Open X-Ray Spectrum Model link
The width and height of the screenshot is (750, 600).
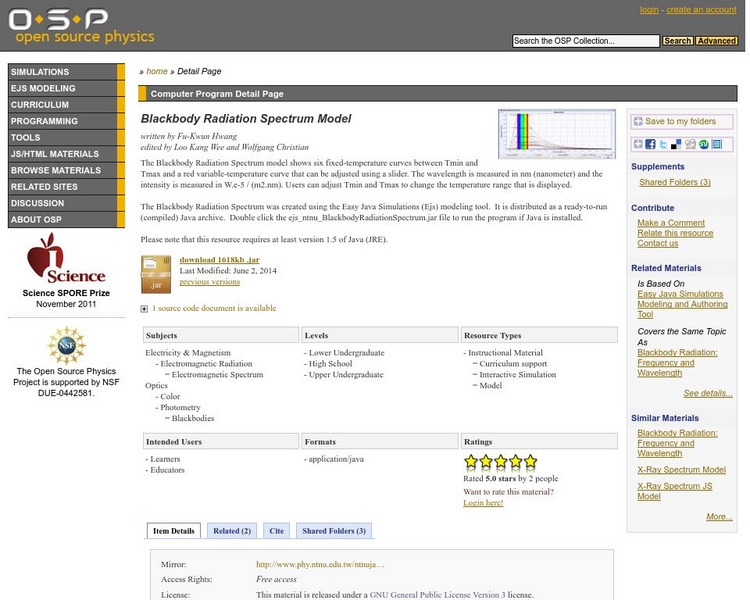[682, 470]
